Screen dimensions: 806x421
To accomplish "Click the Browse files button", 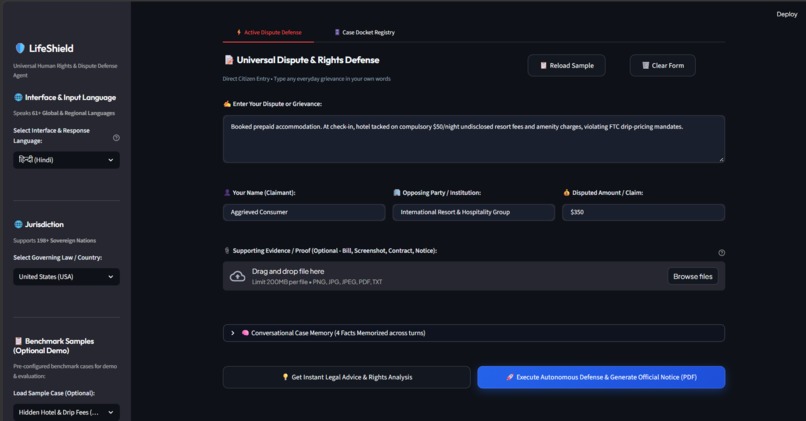I will coord(692,277).
